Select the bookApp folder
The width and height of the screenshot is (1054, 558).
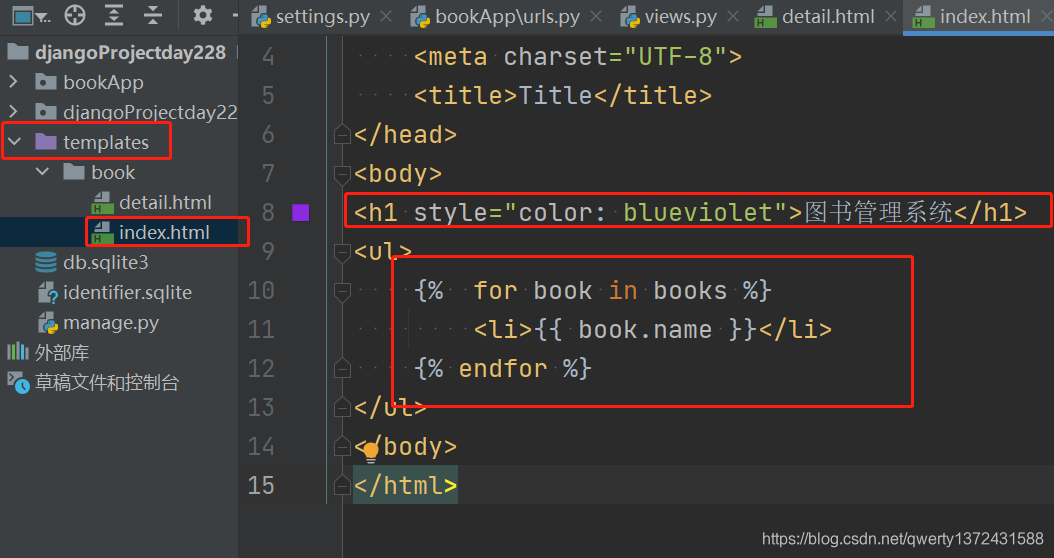click(x=104, y=82)
